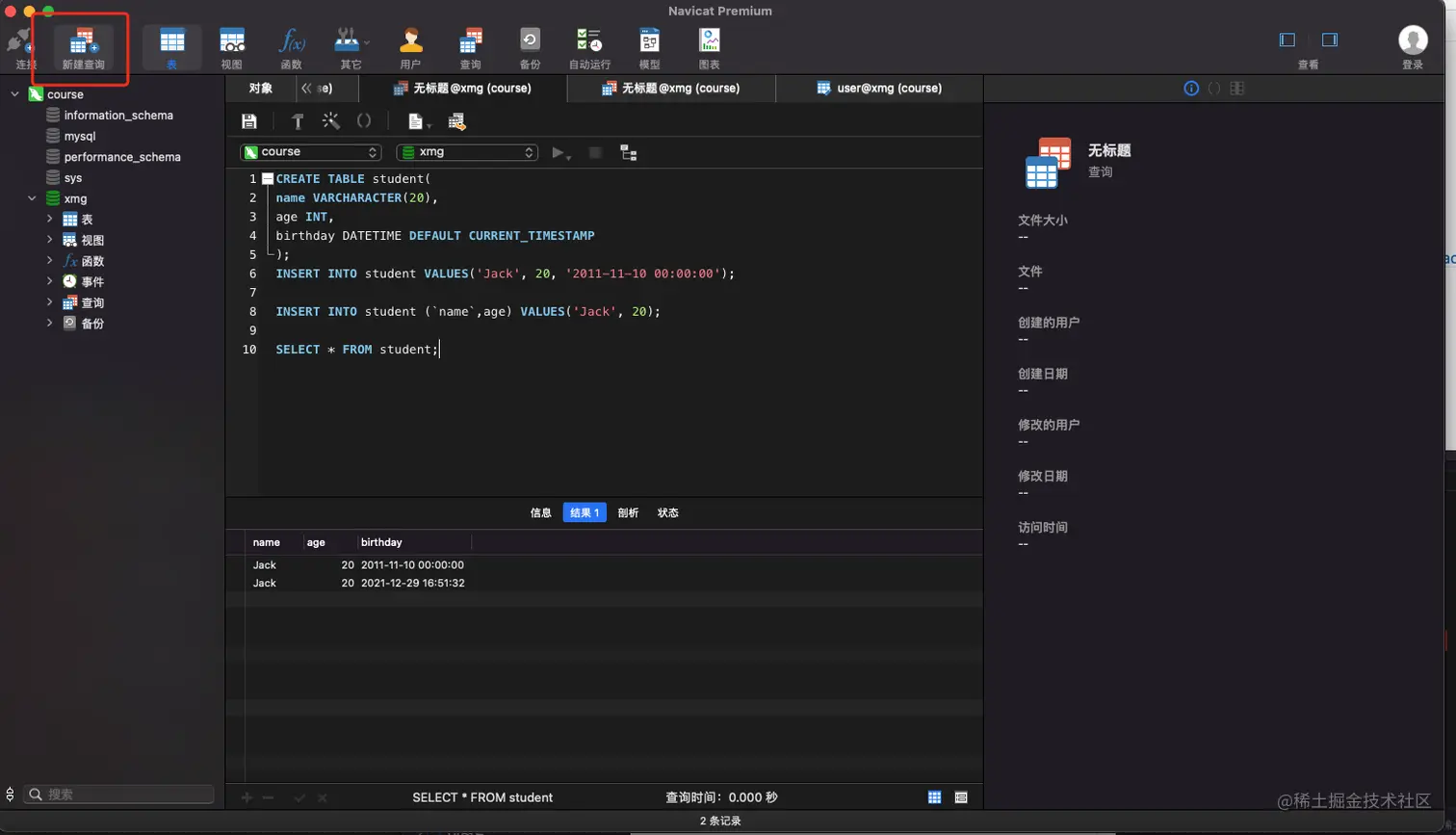Open the xmg database dropdown
This screenshot has height=835, width=1456.
467,152
